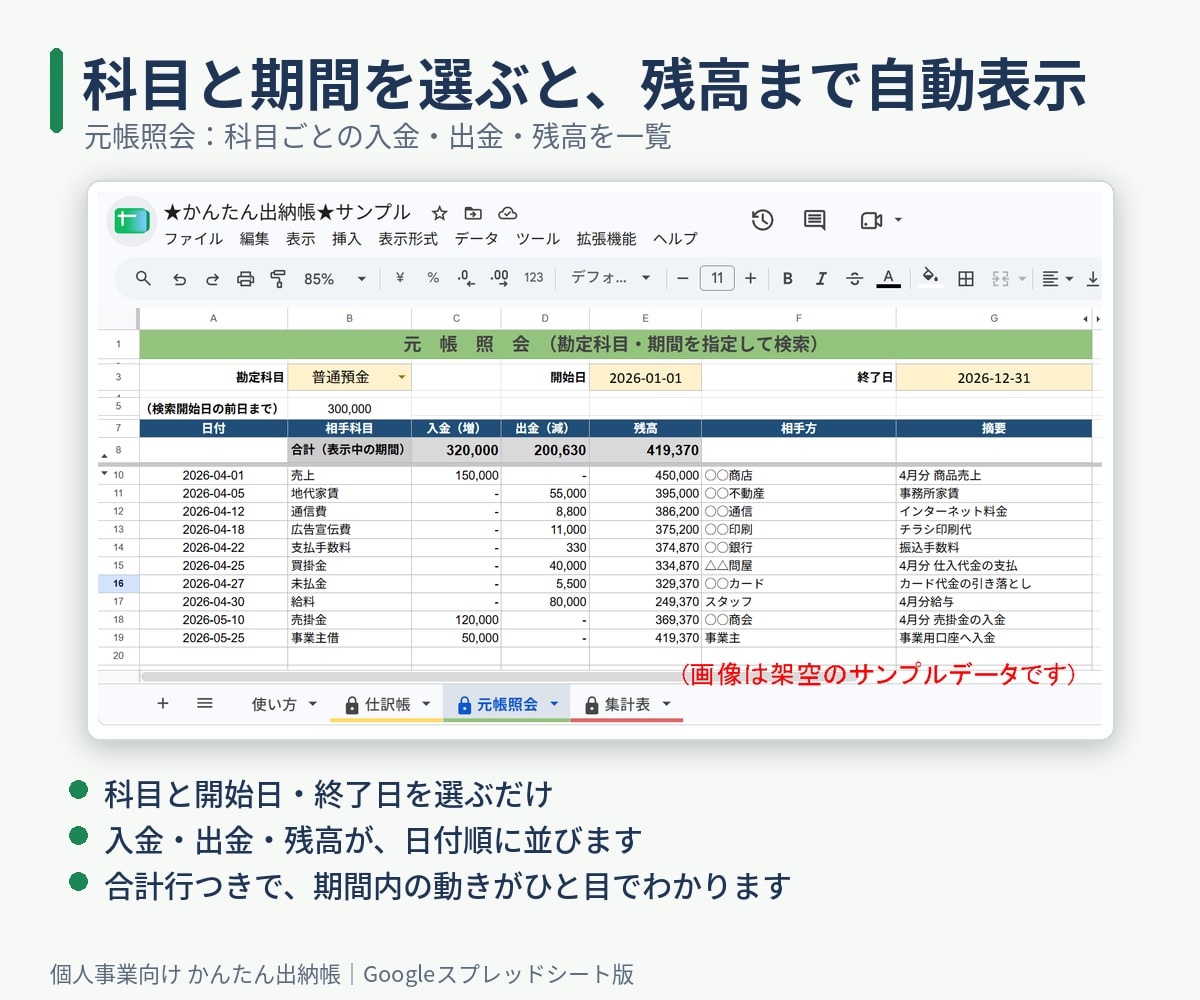
Task: Format as percent
Action: [433, 278]
